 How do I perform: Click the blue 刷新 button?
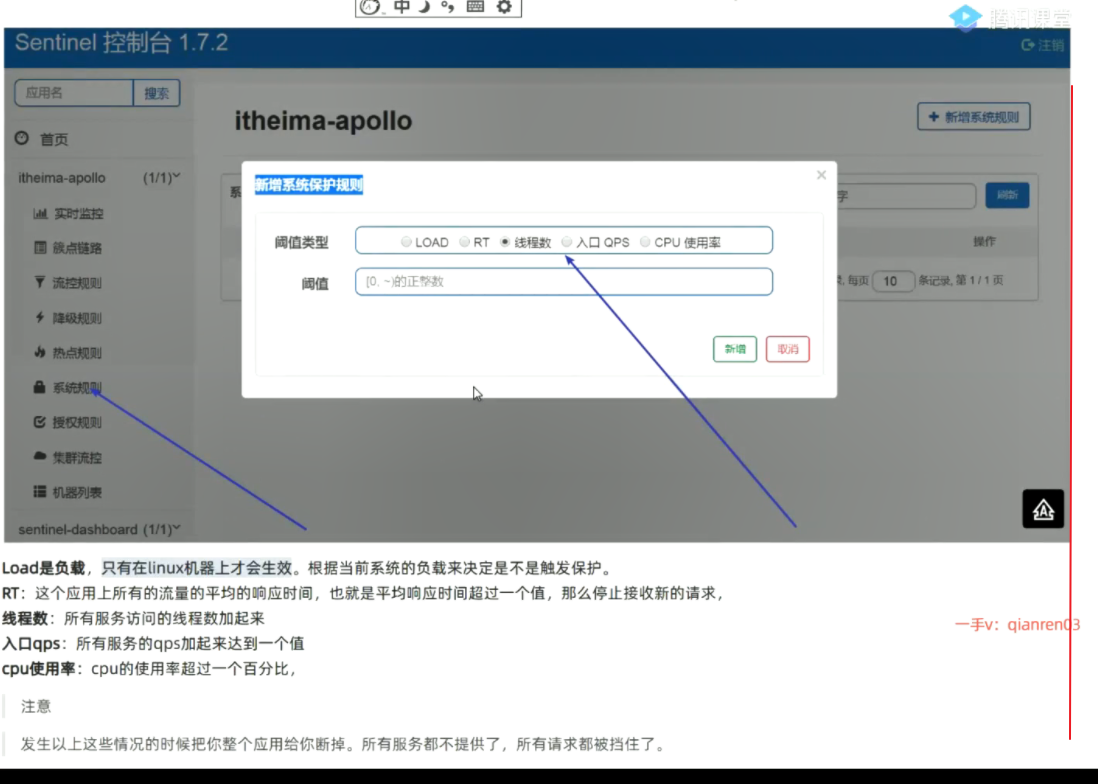coord(1007,195)
